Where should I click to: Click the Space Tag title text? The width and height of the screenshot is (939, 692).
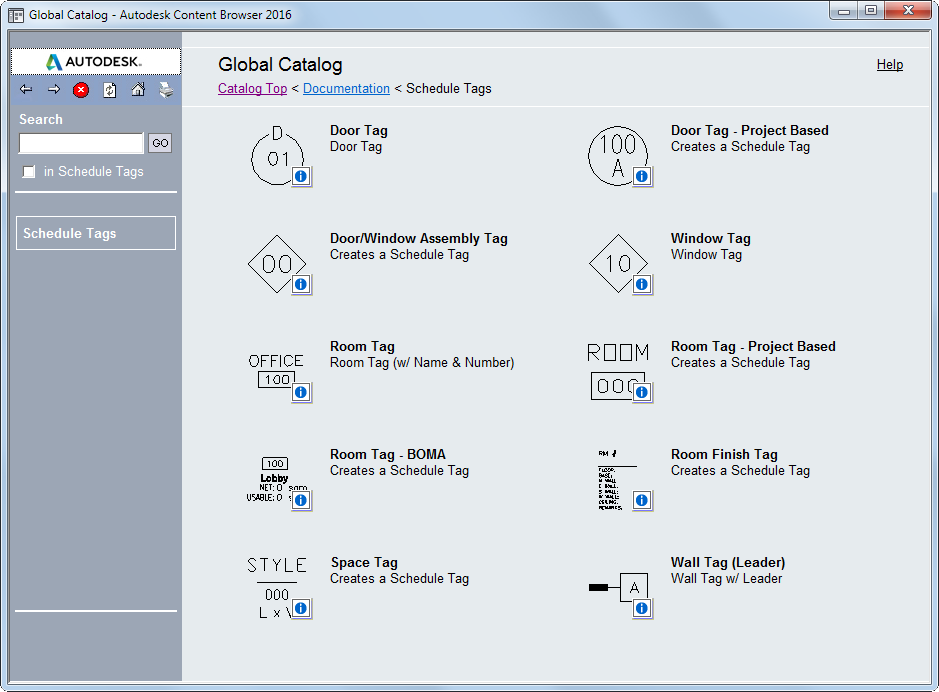coord(364,563)
